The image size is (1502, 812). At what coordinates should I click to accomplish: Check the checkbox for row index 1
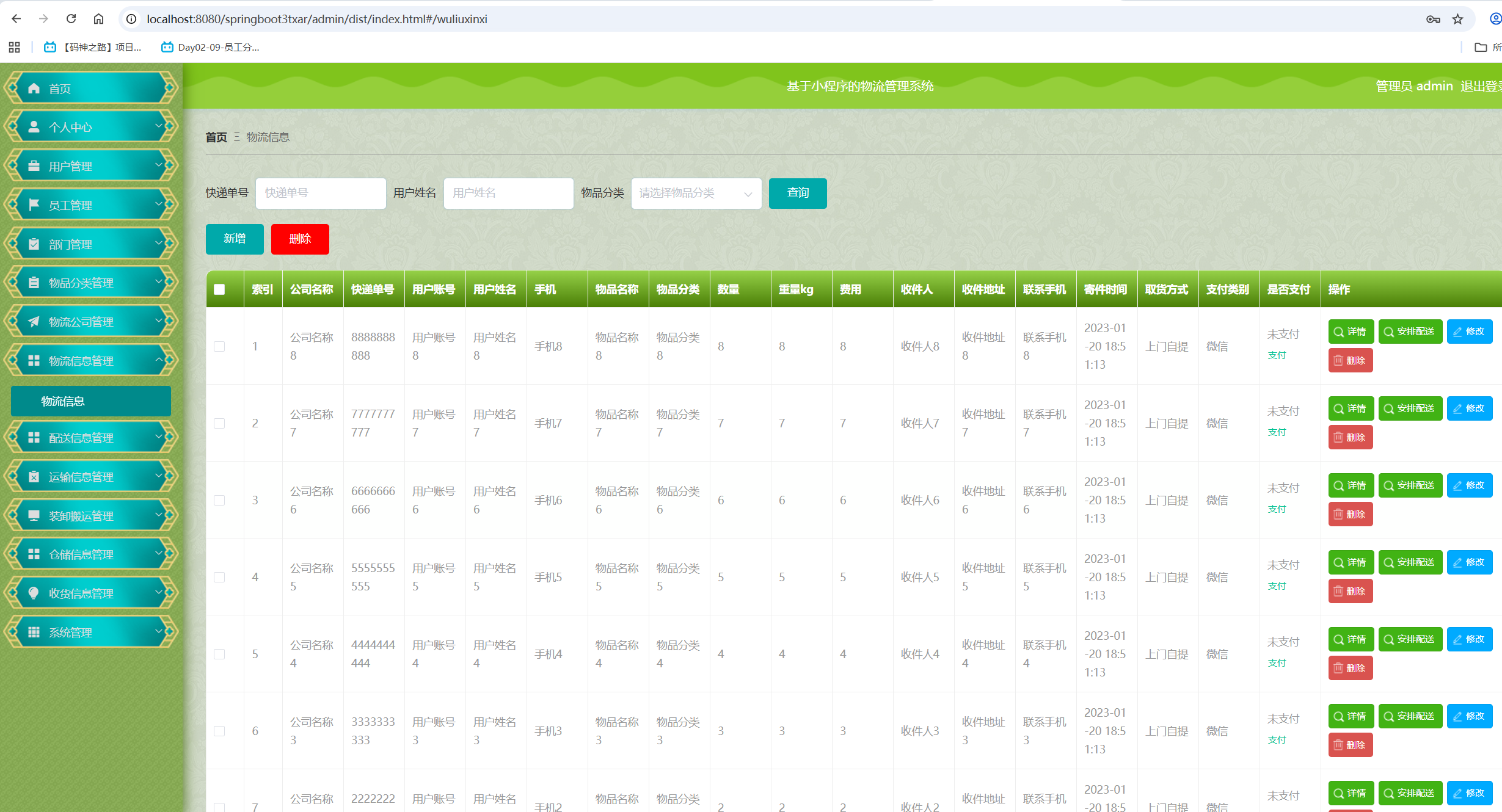pos(219,346)
